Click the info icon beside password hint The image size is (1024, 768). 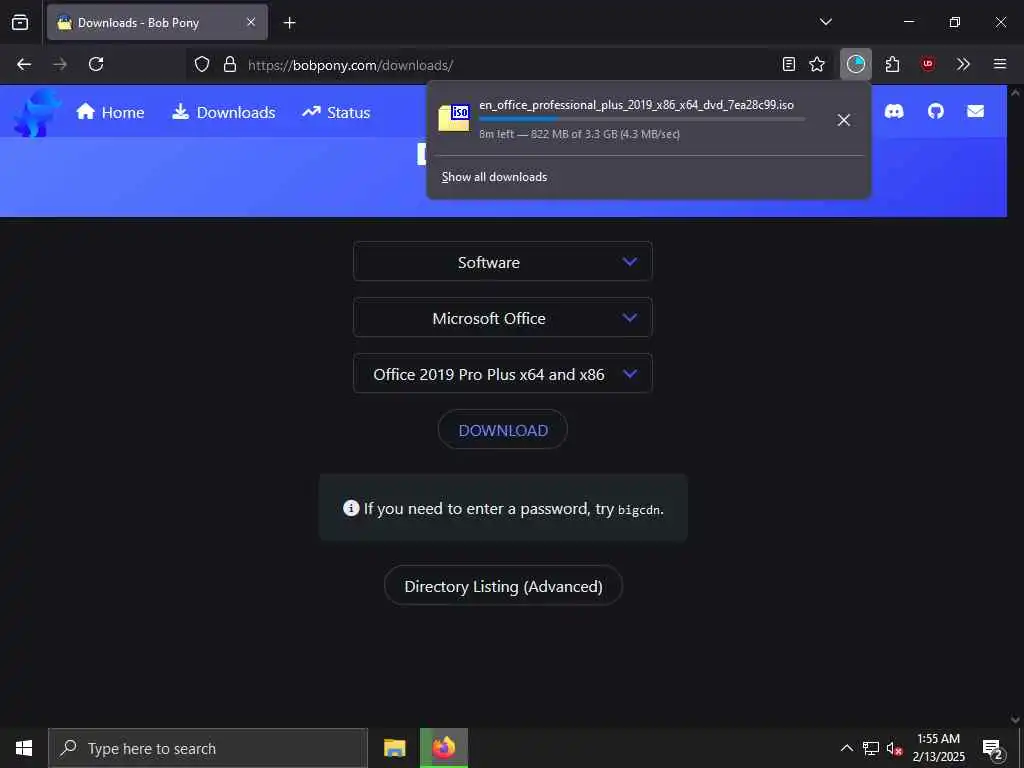coord(351,508)
